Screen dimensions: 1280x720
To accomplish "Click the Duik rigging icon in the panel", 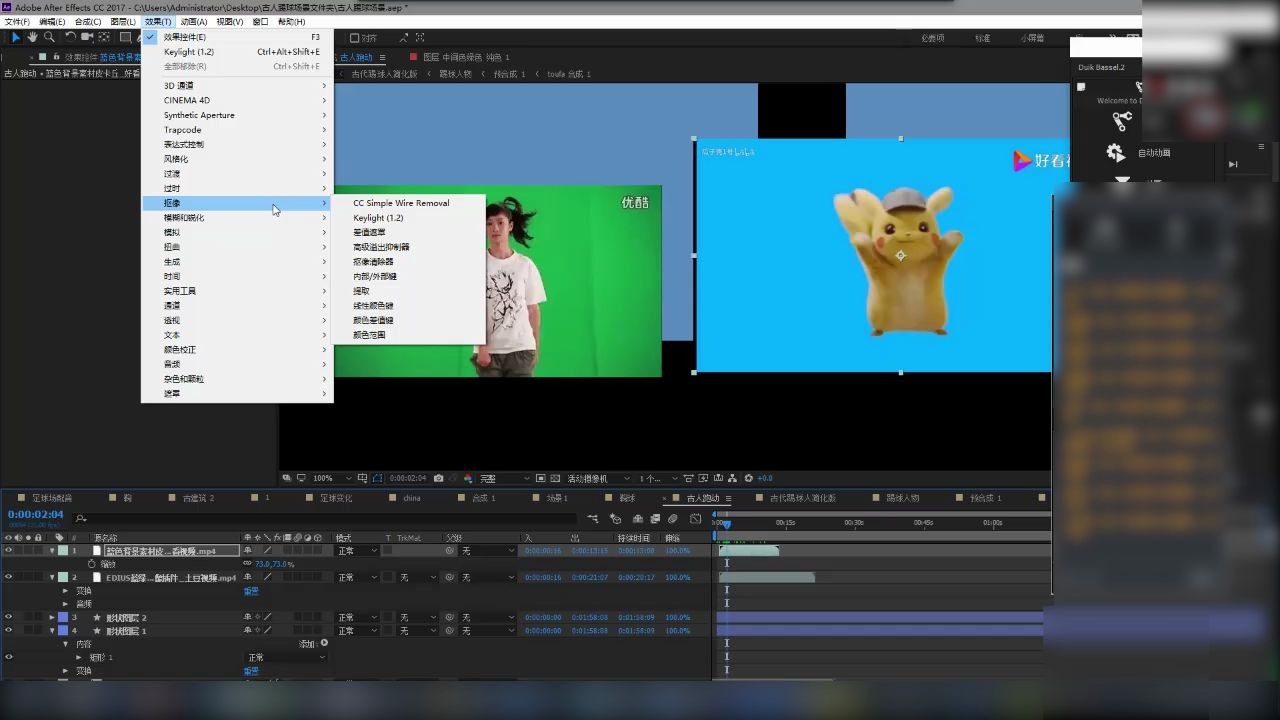I will point(1122,121).
